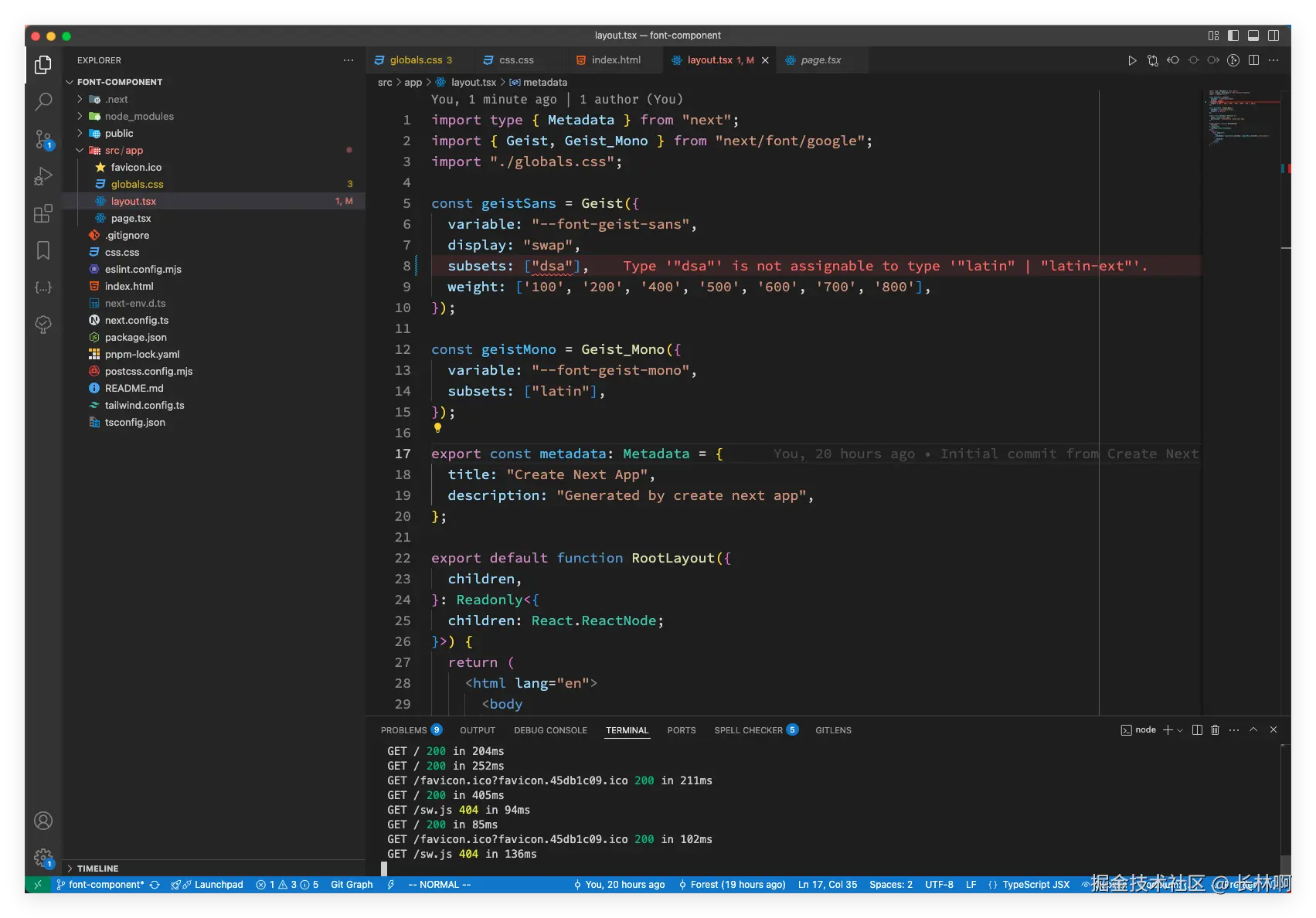The width and height of the screenshot is (1316, 918).
Task: Open the Search view in activity bar
Action: click(x=43, y=101)
